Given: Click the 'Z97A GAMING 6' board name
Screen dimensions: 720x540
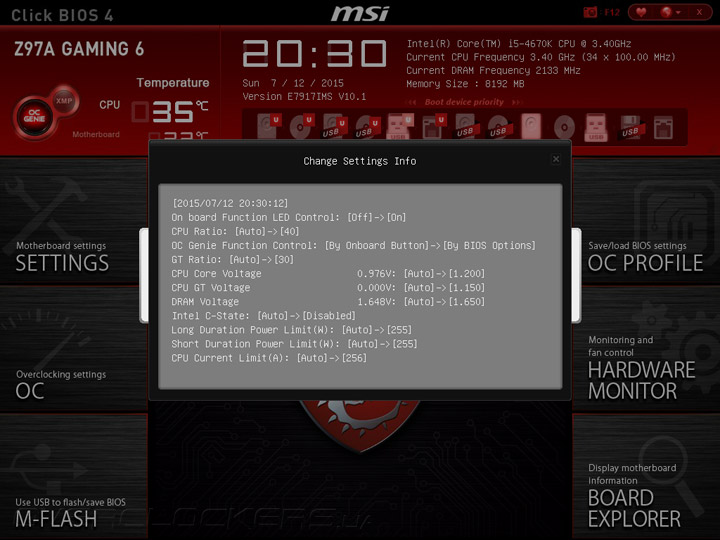Looking at the screenshot, I should (x=79, y=49).
